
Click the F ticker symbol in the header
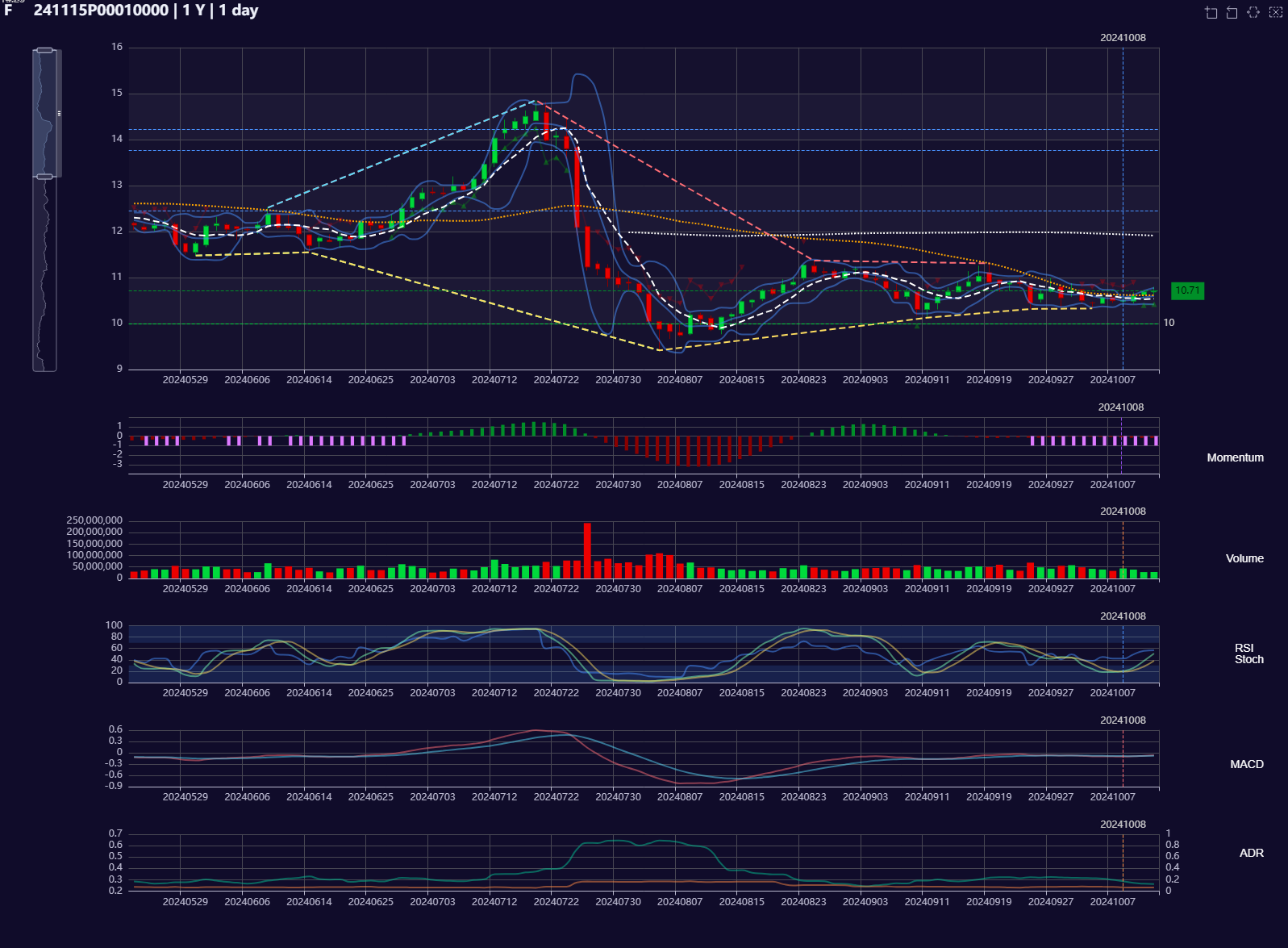click(8, 10)
